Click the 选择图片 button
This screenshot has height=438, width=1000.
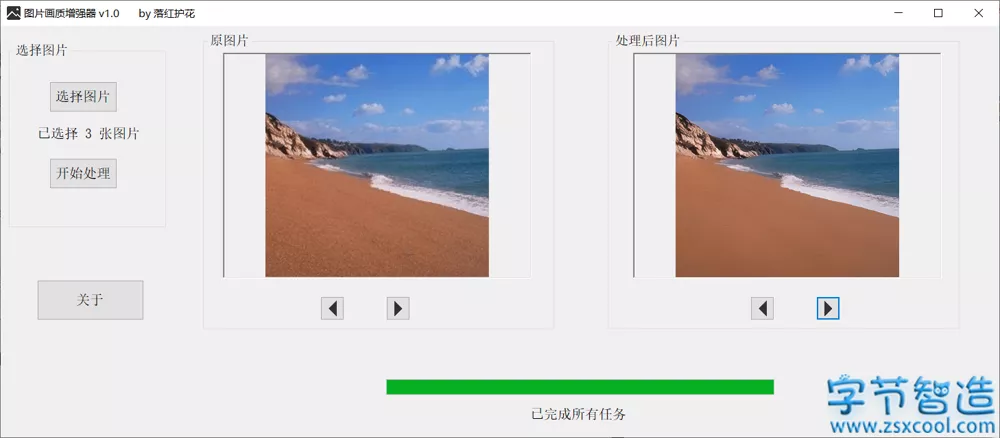point(84,97)
